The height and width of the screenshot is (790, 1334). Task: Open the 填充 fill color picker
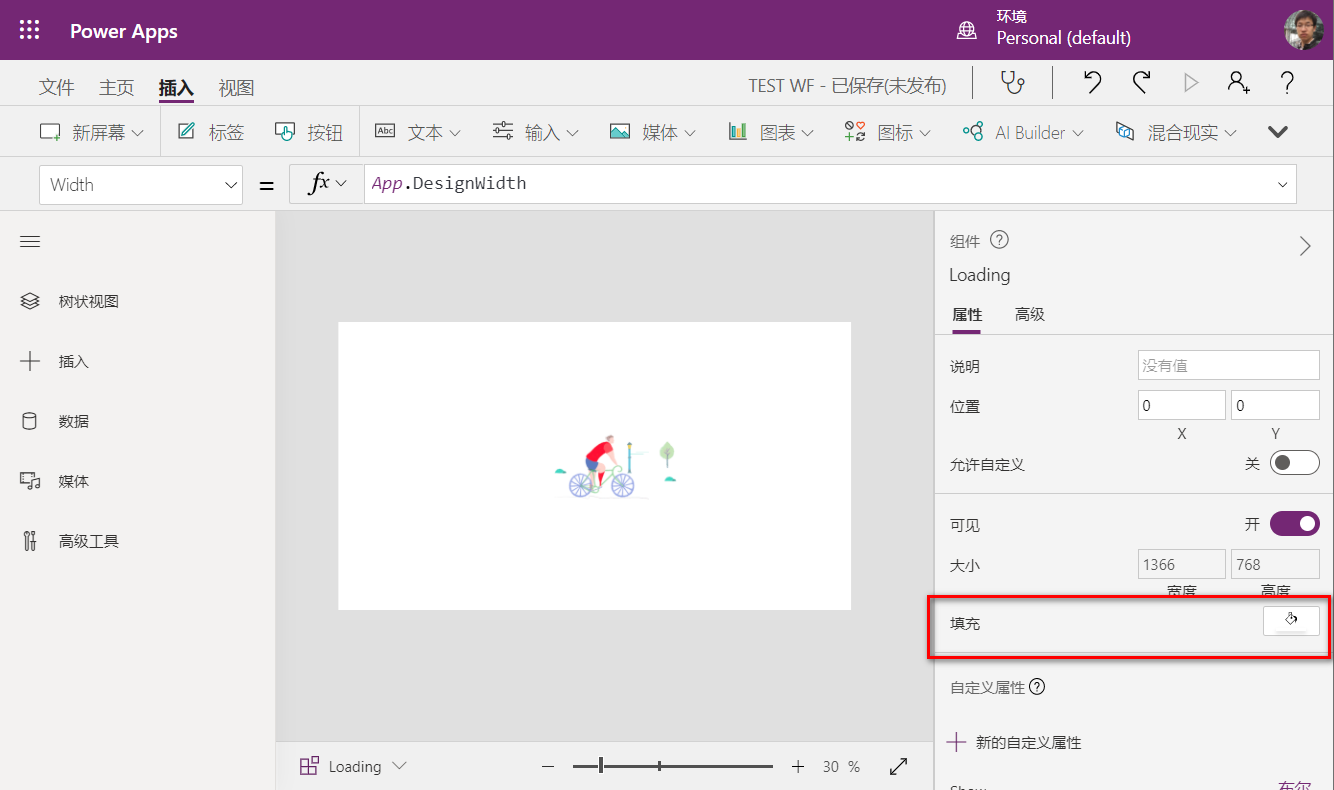click(x=1291, y=621)
